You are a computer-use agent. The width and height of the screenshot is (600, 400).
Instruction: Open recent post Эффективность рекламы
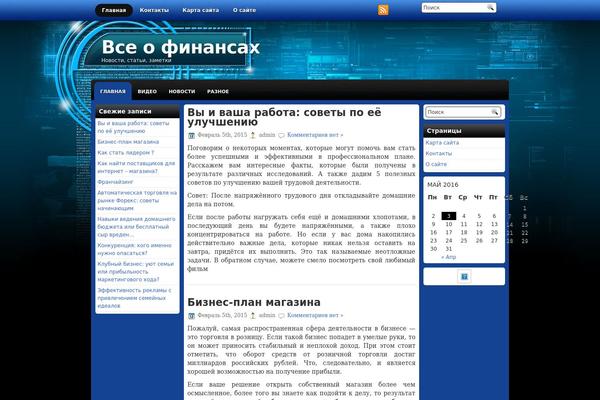(x=134, y=298)
